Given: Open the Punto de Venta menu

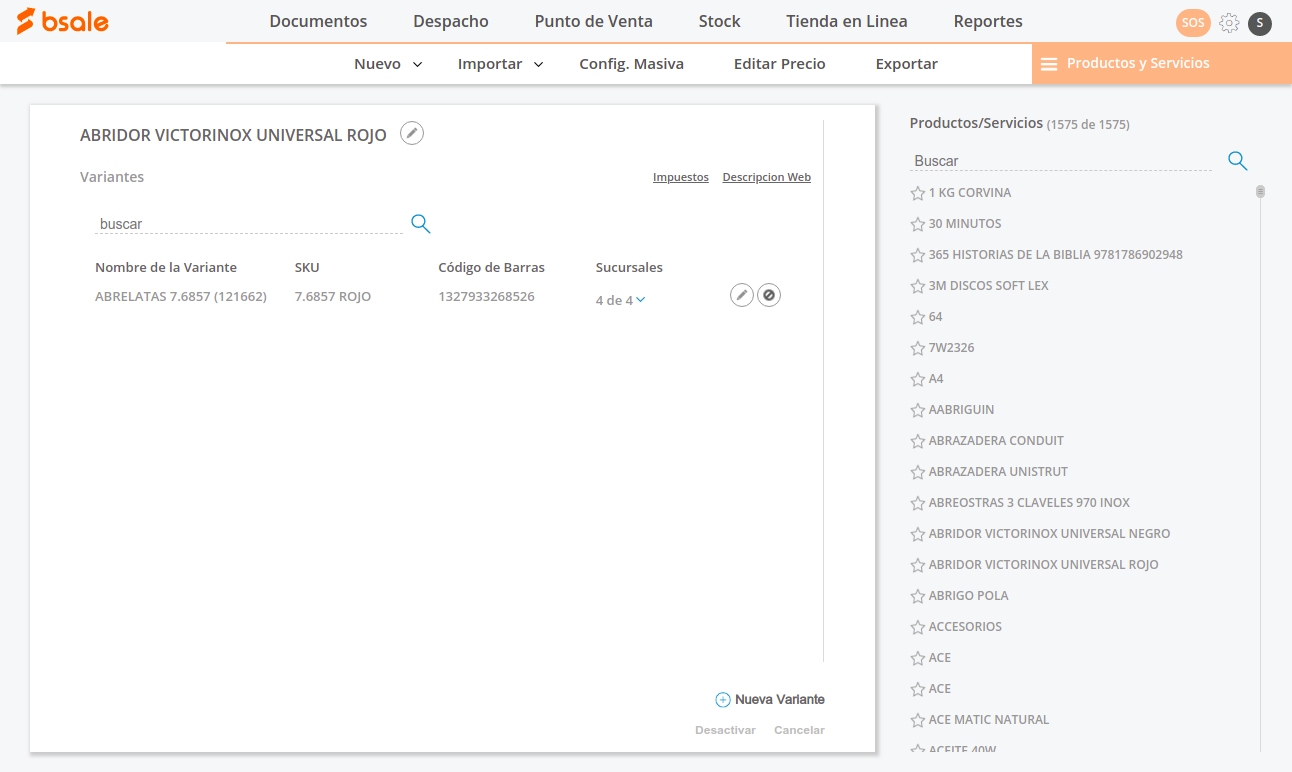Looking at the screenshot, I should pos(593,21).
